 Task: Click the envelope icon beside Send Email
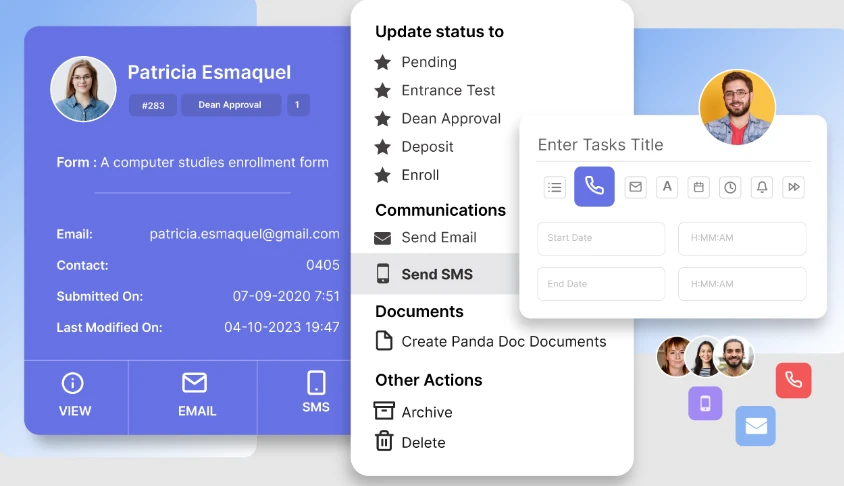click(x=383, y=238)
